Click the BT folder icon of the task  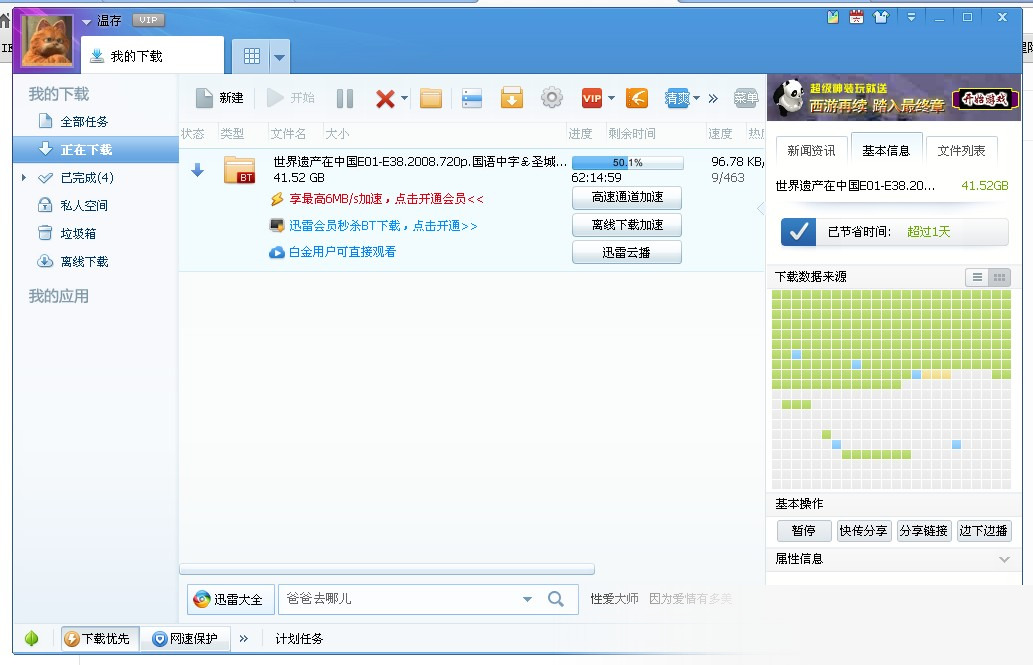(x=239, y=170)
